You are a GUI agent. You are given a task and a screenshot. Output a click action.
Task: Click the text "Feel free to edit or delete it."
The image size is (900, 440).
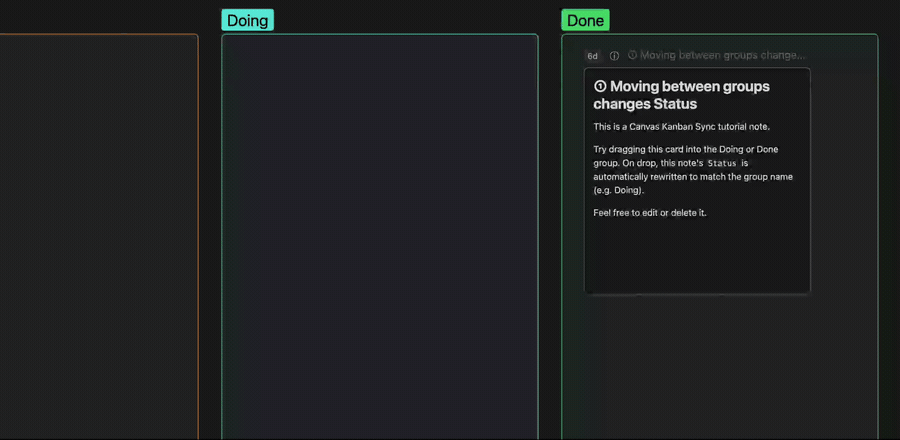tap(650, 213)
